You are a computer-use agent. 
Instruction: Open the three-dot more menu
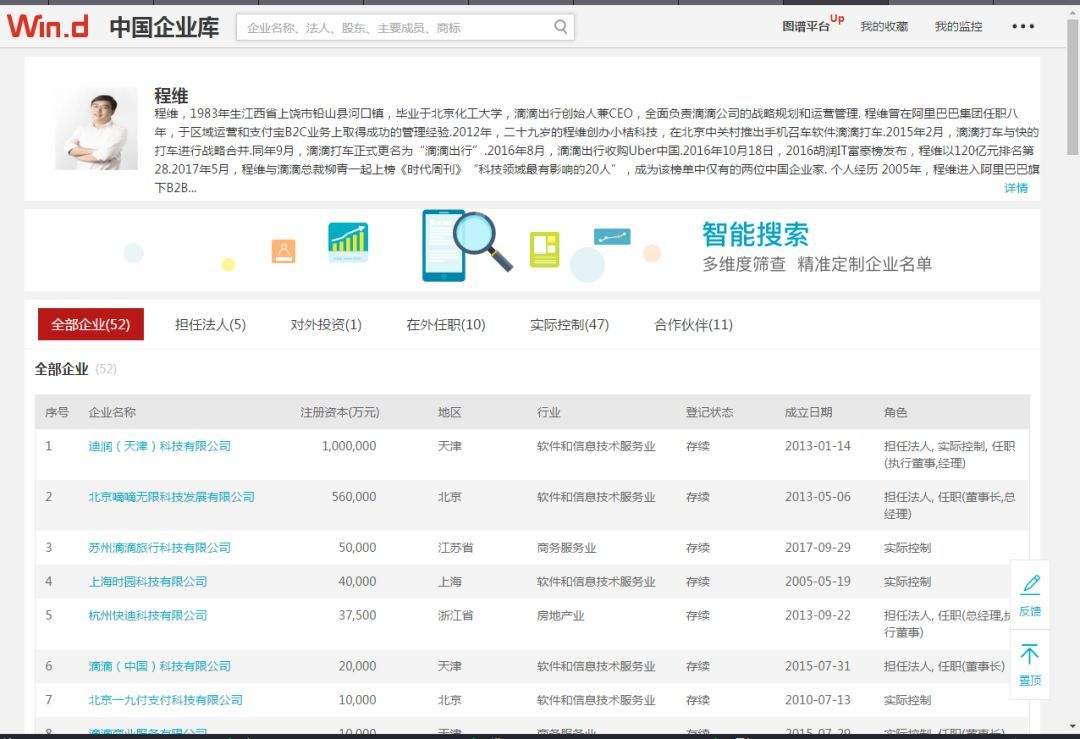[1023, 26]
